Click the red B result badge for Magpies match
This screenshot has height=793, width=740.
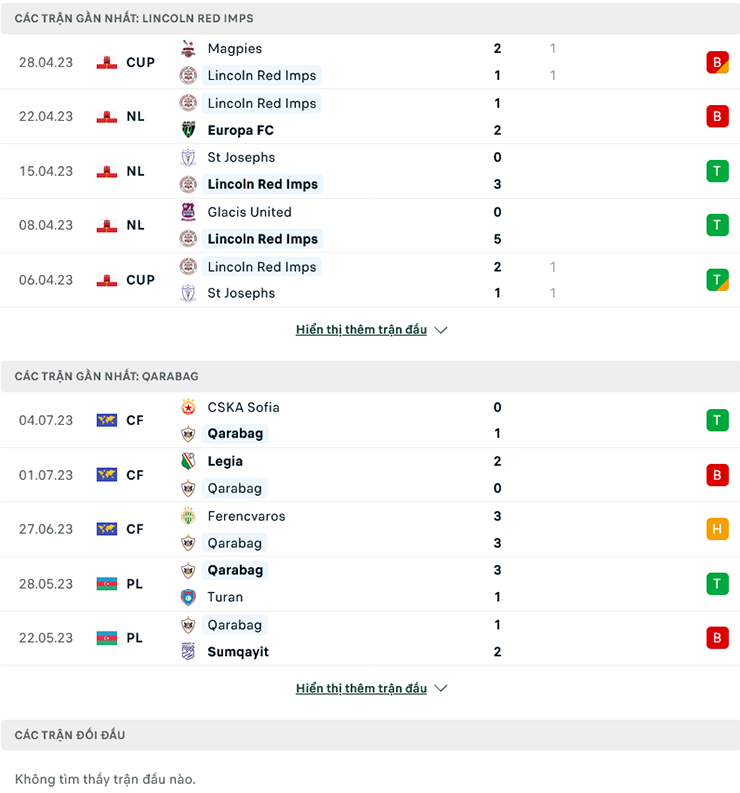tap(716, 62)
